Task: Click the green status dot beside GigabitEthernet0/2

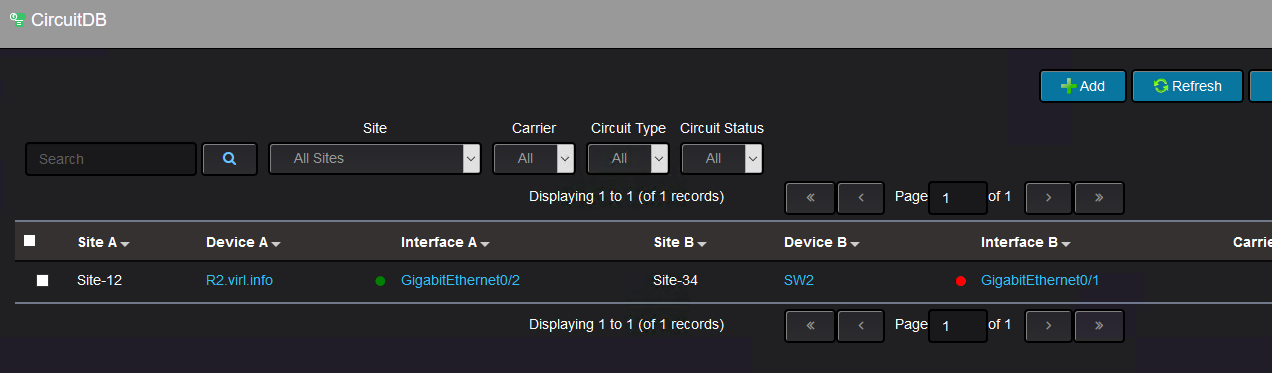Action: click(380, 281)
